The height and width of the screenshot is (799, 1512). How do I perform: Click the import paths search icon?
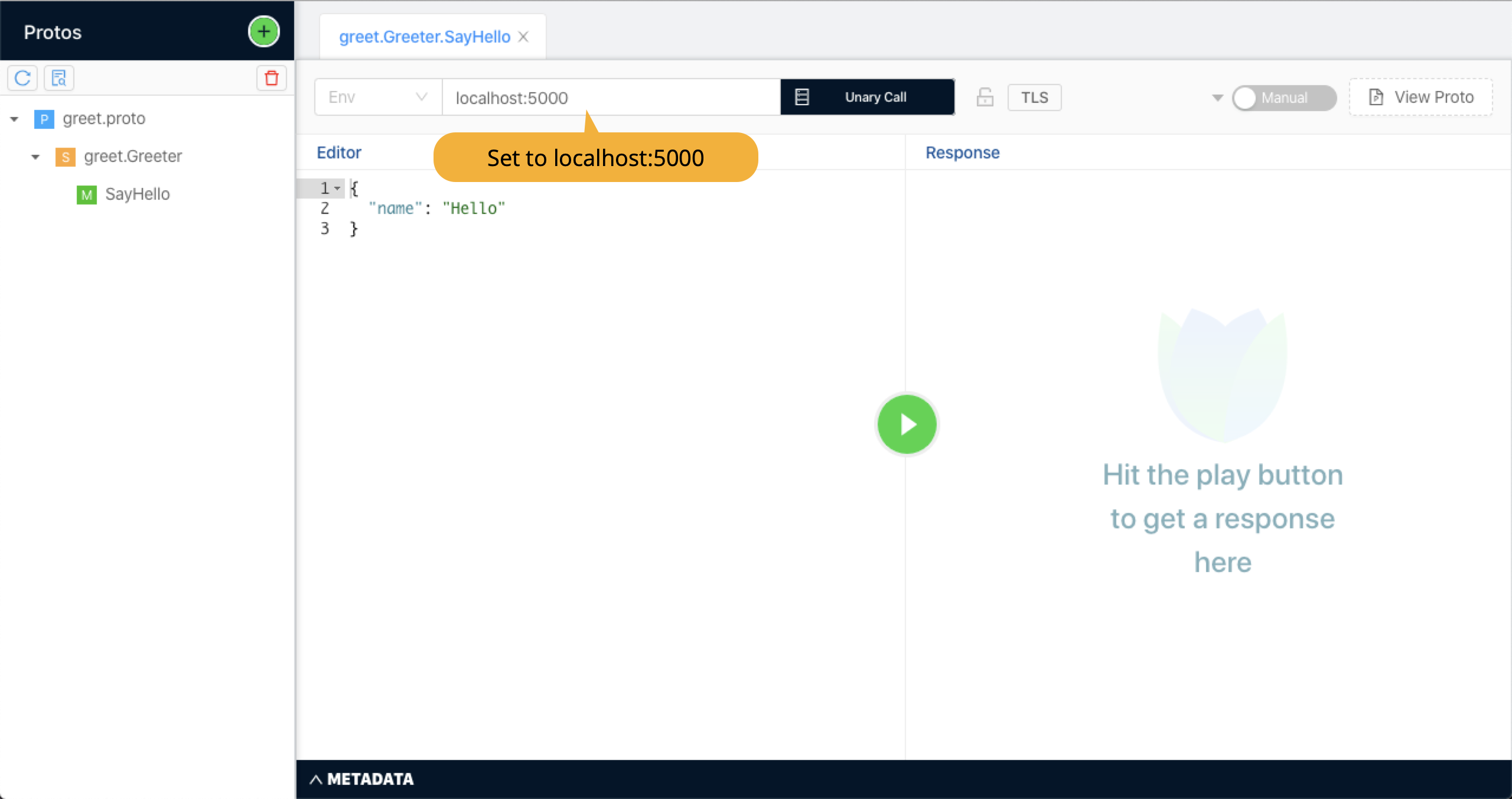tap(58, 78)
